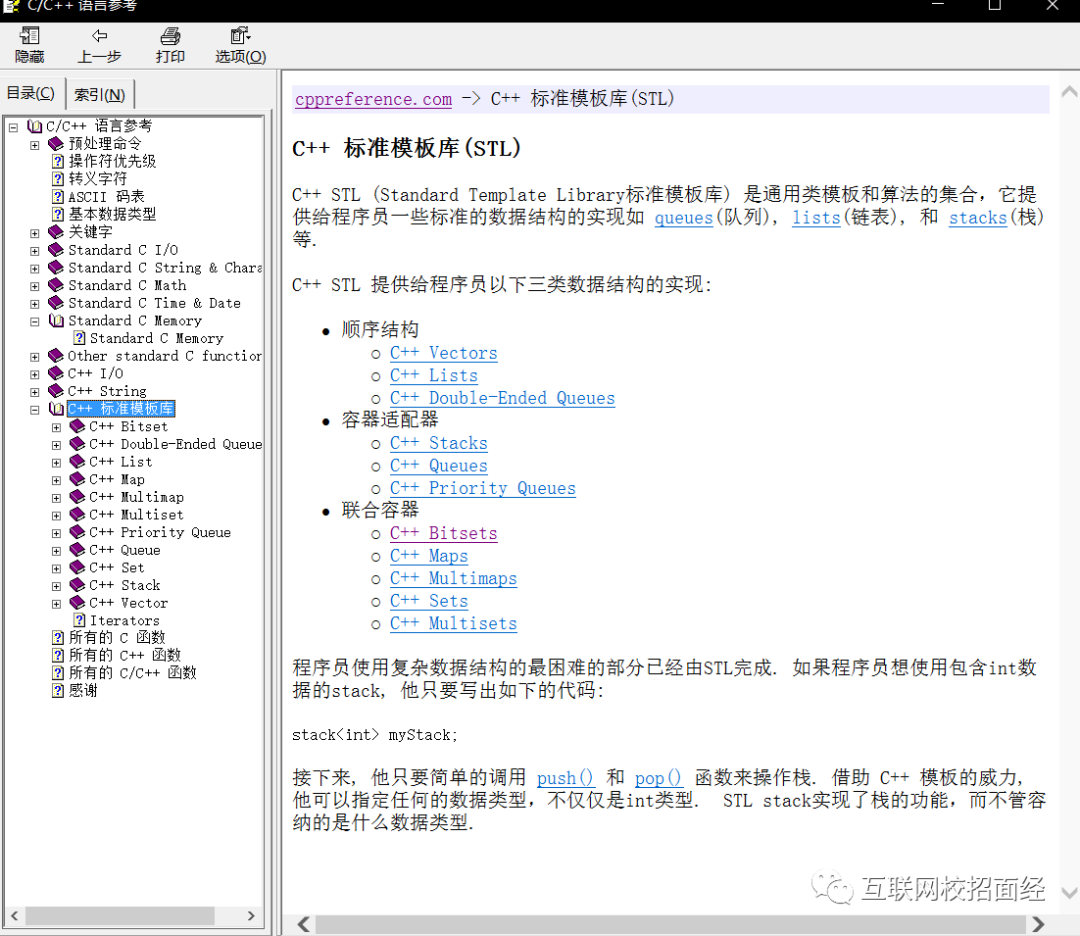Click the book icon beside C++ Bitset
This screenshot has height=936, width=1080.
78,426
